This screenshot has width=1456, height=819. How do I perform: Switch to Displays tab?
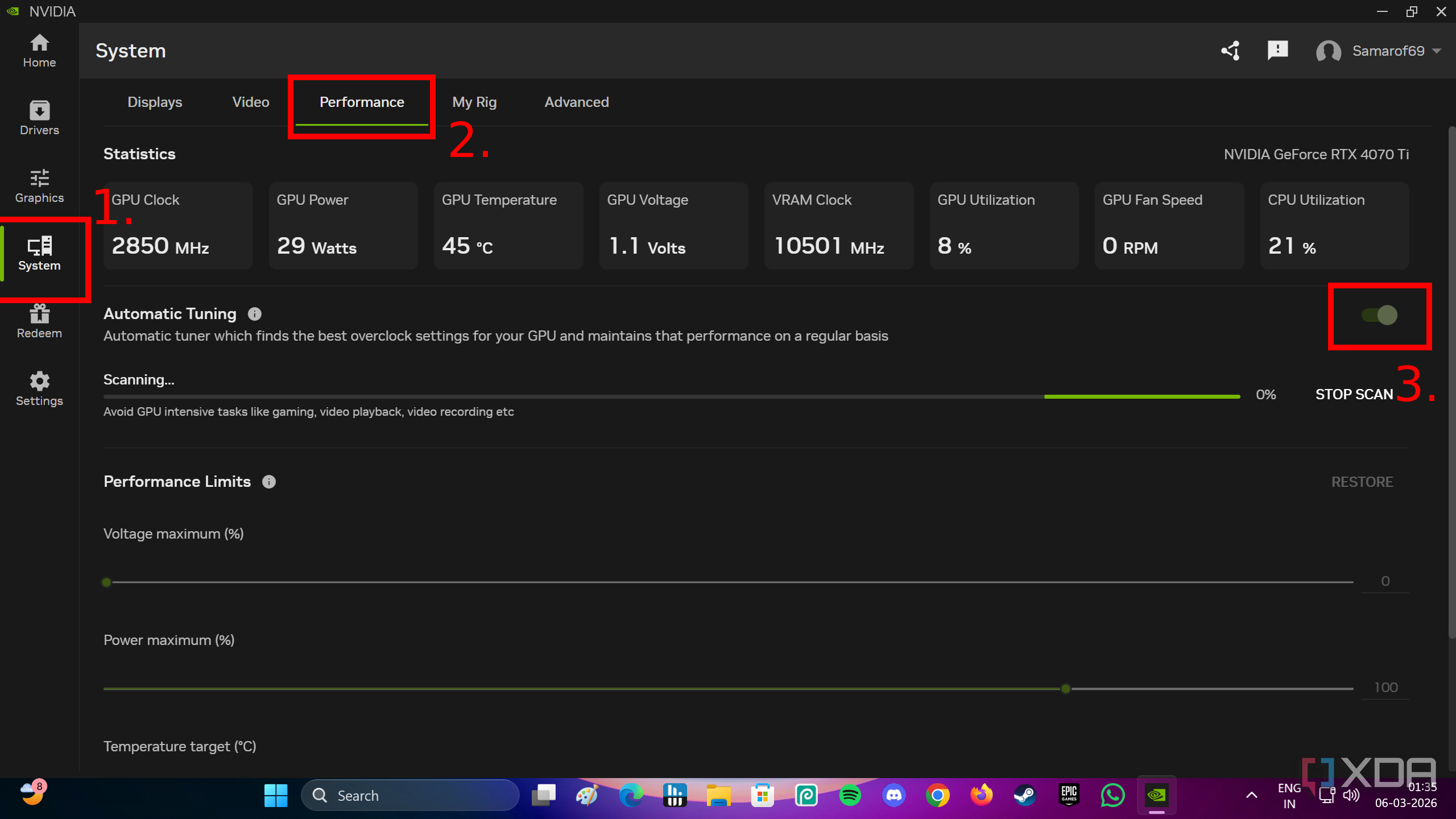point(155,102)
